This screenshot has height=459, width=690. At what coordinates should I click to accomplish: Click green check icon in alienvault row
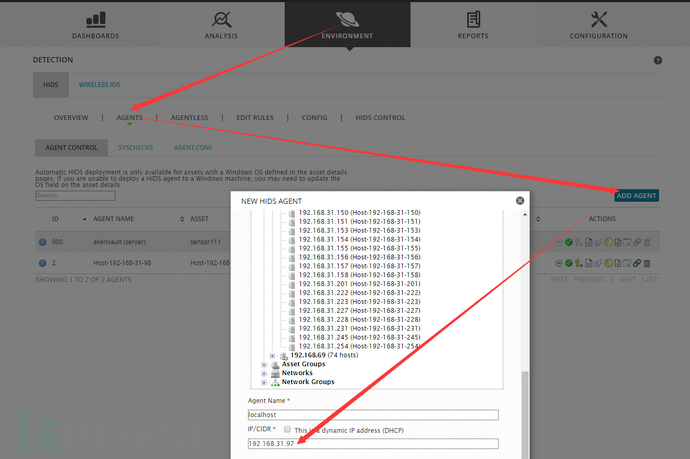[569, 242]
